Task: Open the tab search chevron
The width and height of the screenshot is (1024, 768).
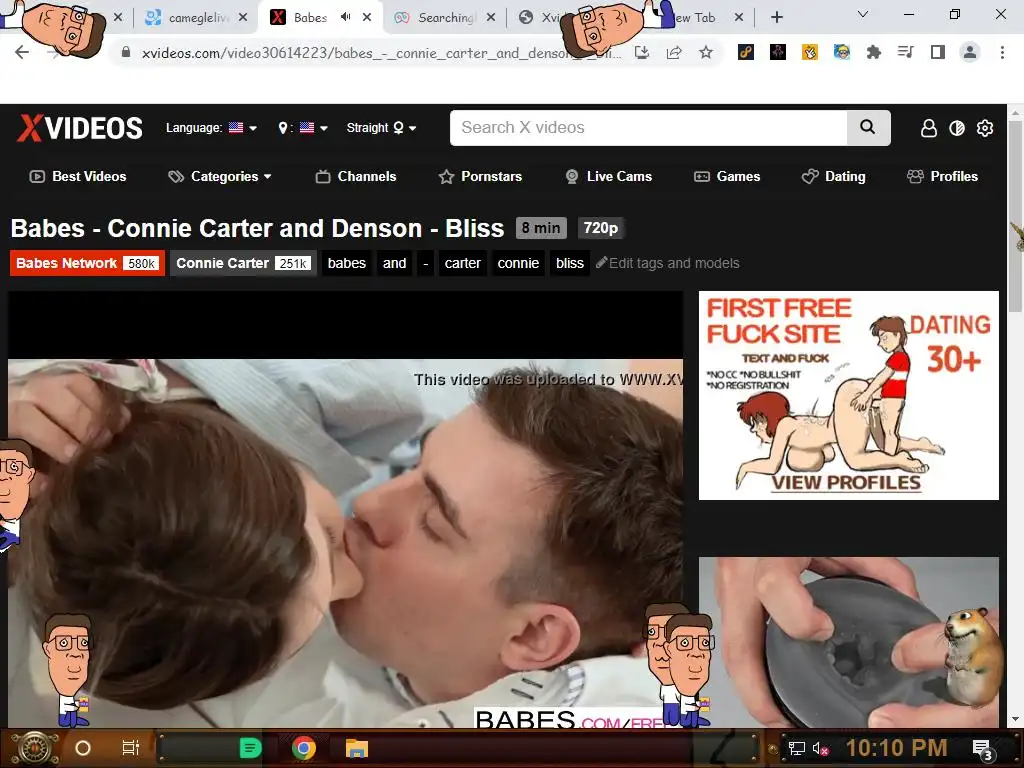Action: (x=863, y=14)
